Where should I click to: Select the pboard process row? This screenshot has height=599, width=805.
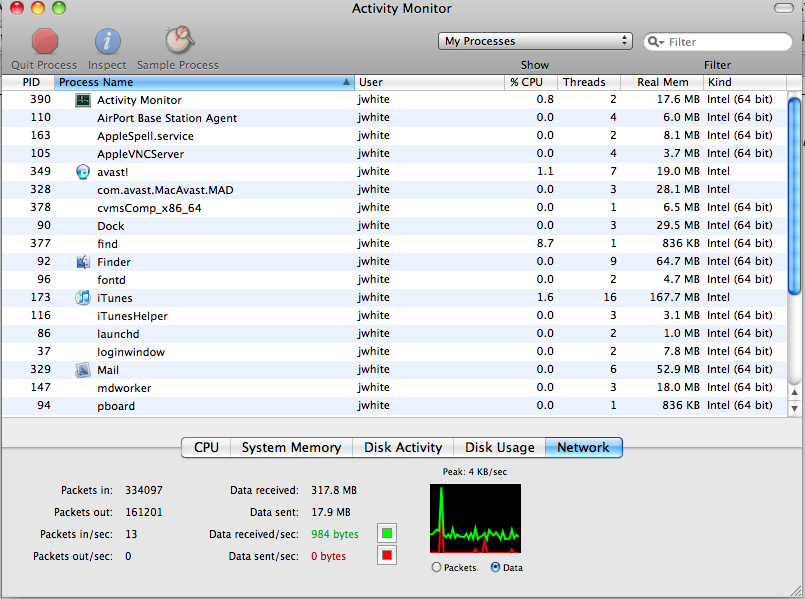[394, 405]
